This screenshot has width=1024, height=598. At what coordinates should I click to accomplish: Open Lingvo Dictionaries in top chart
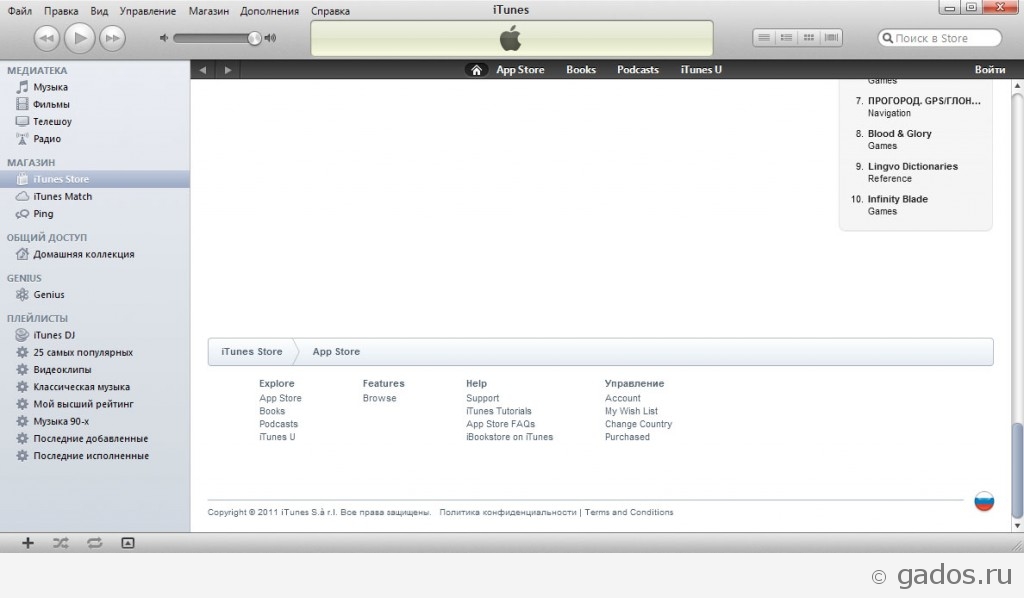(912, 166)
